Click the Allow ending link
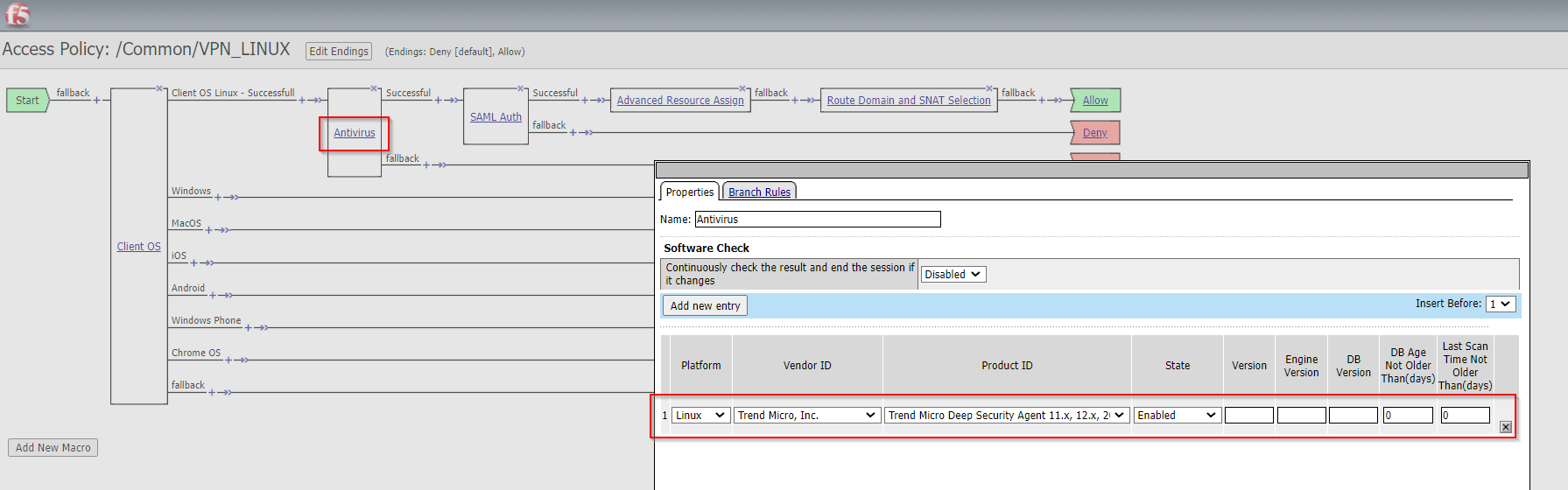 pyautogui.click(x=1095, y=101)
